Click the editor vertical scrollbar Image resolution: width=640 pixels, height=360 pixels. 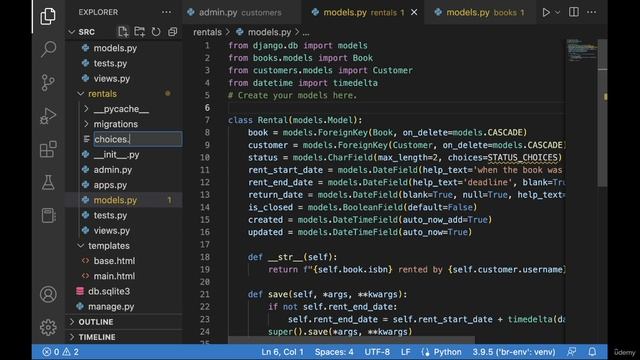pyautogui.click(x=602, y=113)
